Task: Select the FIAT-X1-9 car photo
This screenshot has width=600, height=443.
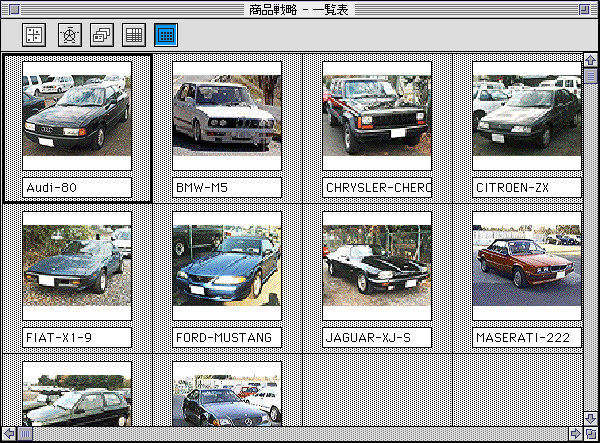Action: (x=77, y=266)
